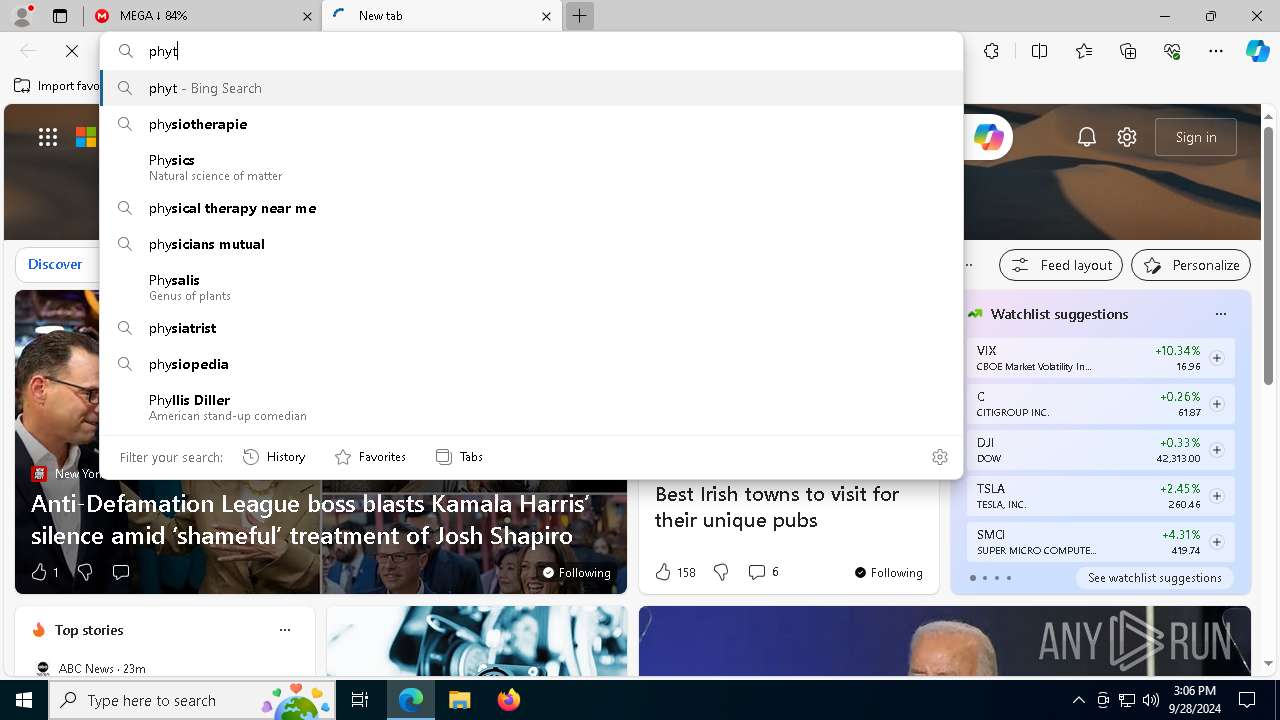The width and height of the screenshot is (1280, 720).
Task: Select physical therapy near me suggestion
Action: 532,208
